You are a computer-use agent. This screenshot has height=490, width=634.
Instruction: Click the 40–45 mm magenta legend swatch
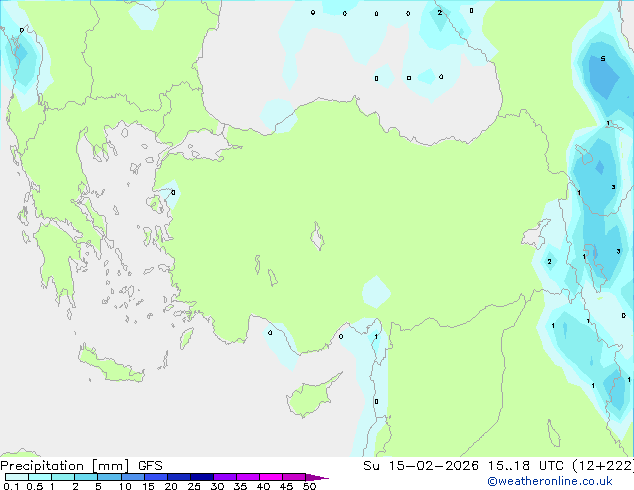point(271,477)
